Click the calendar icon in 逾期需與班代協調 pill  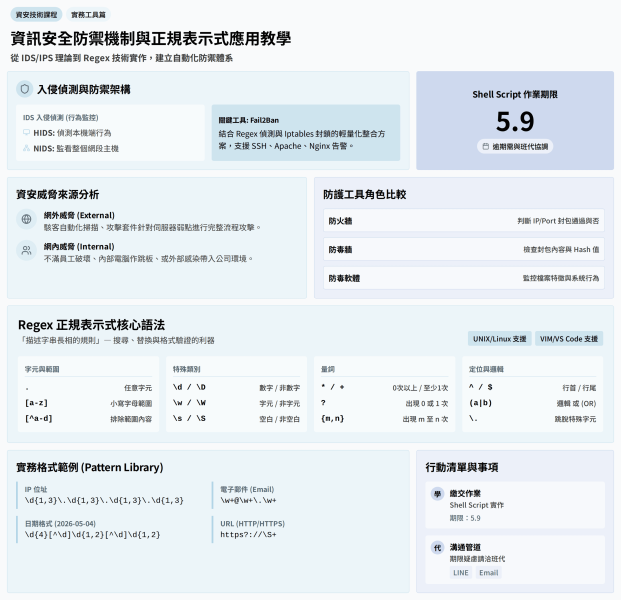(486, 147)
